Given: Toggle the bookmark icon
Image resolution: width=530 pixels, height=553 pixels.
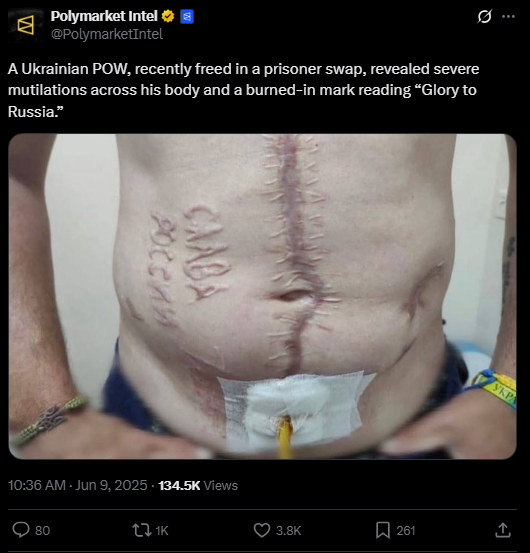Looking at the screenshot, I should coord(383,530).
